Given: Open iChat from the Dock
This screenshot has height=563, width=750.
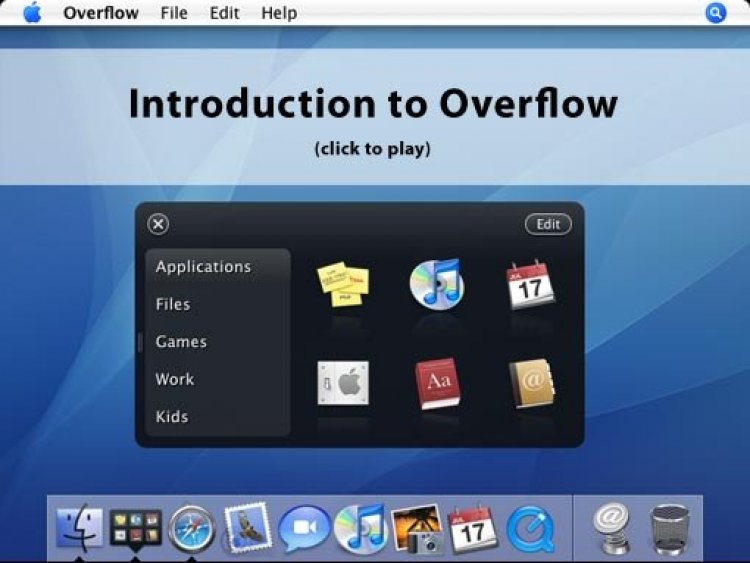Looking at the screenshot, I should point(304,529).
